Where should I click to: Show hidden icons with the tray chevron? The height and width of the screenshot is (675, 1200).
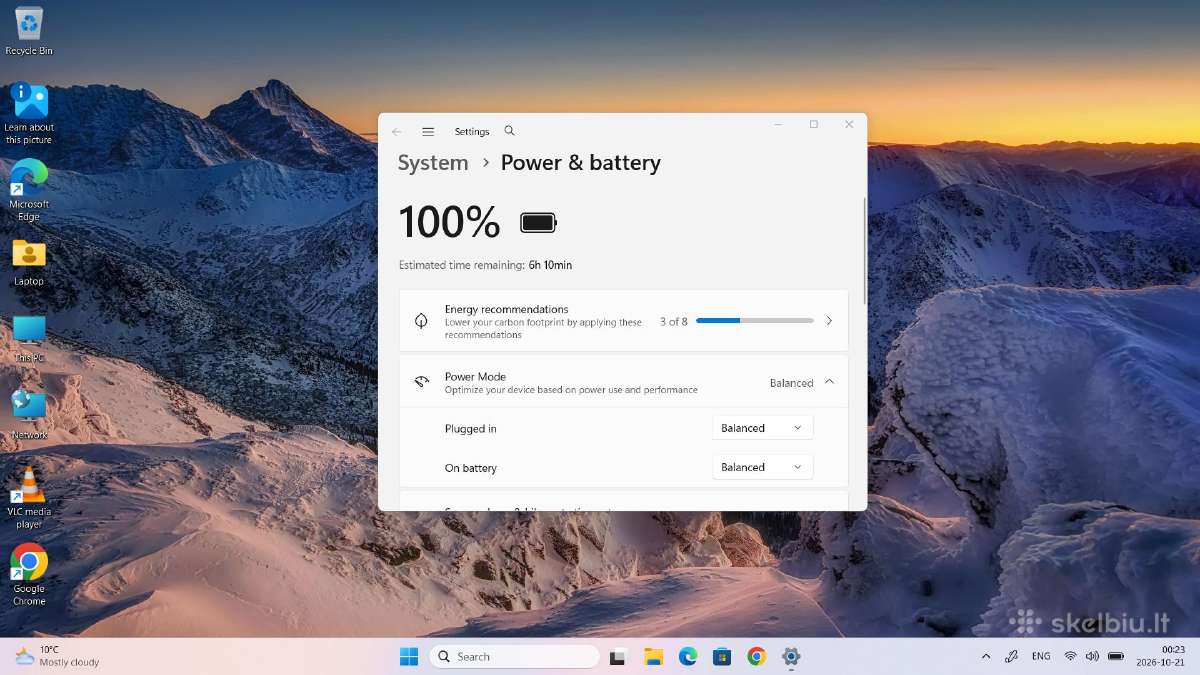tap(986, 657)
